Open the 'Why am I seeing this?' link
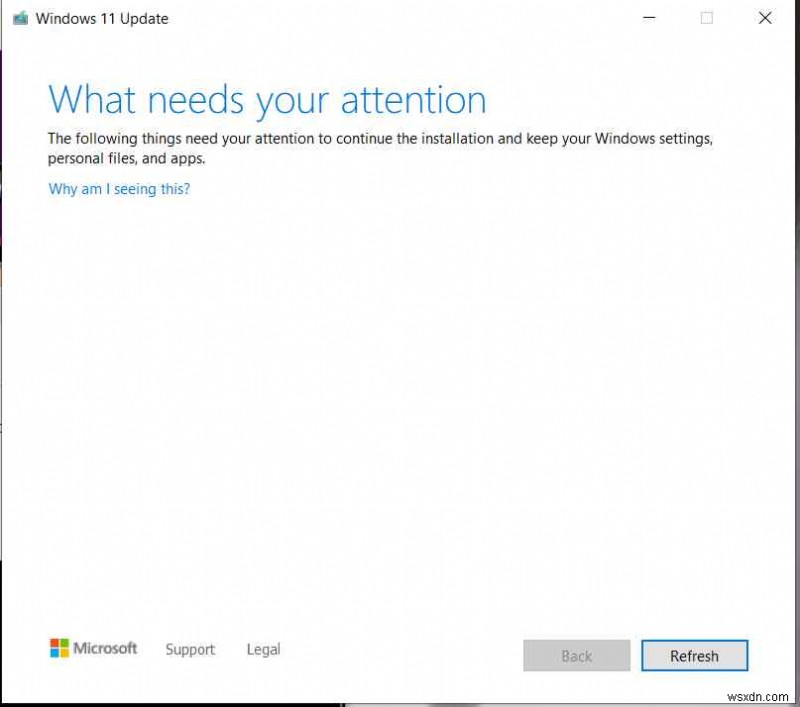800x707 pixels. pos(118,189)
